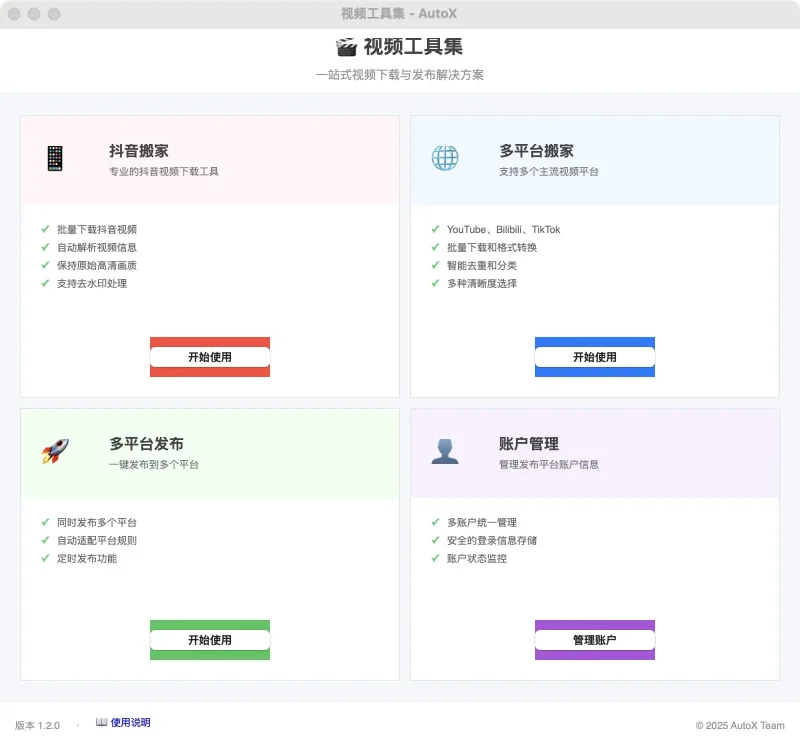The height and width of the screenshot is (750, 800).
Task: Click feature text 多种清晰度选择
Action: [482, 283]
